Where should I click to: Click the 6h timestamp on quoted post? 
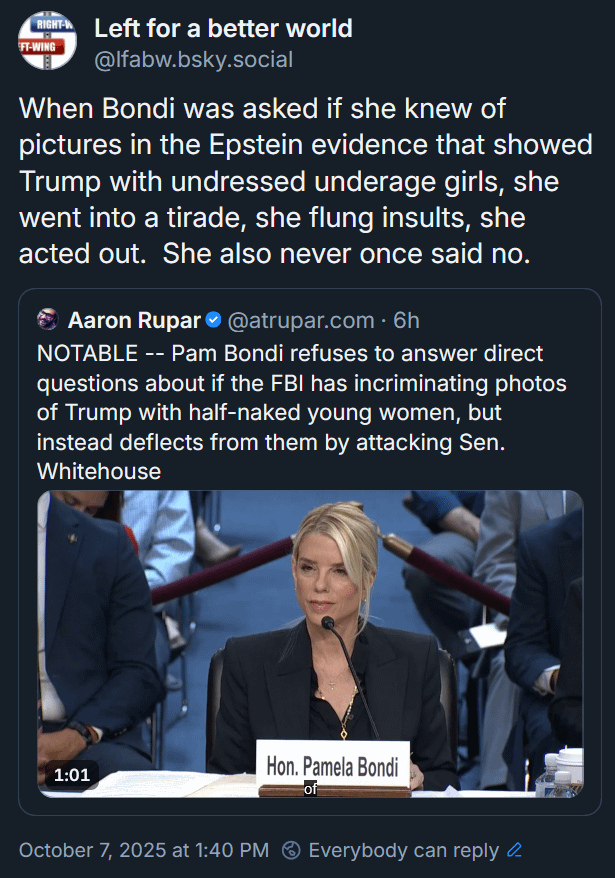tap(406, 321)
